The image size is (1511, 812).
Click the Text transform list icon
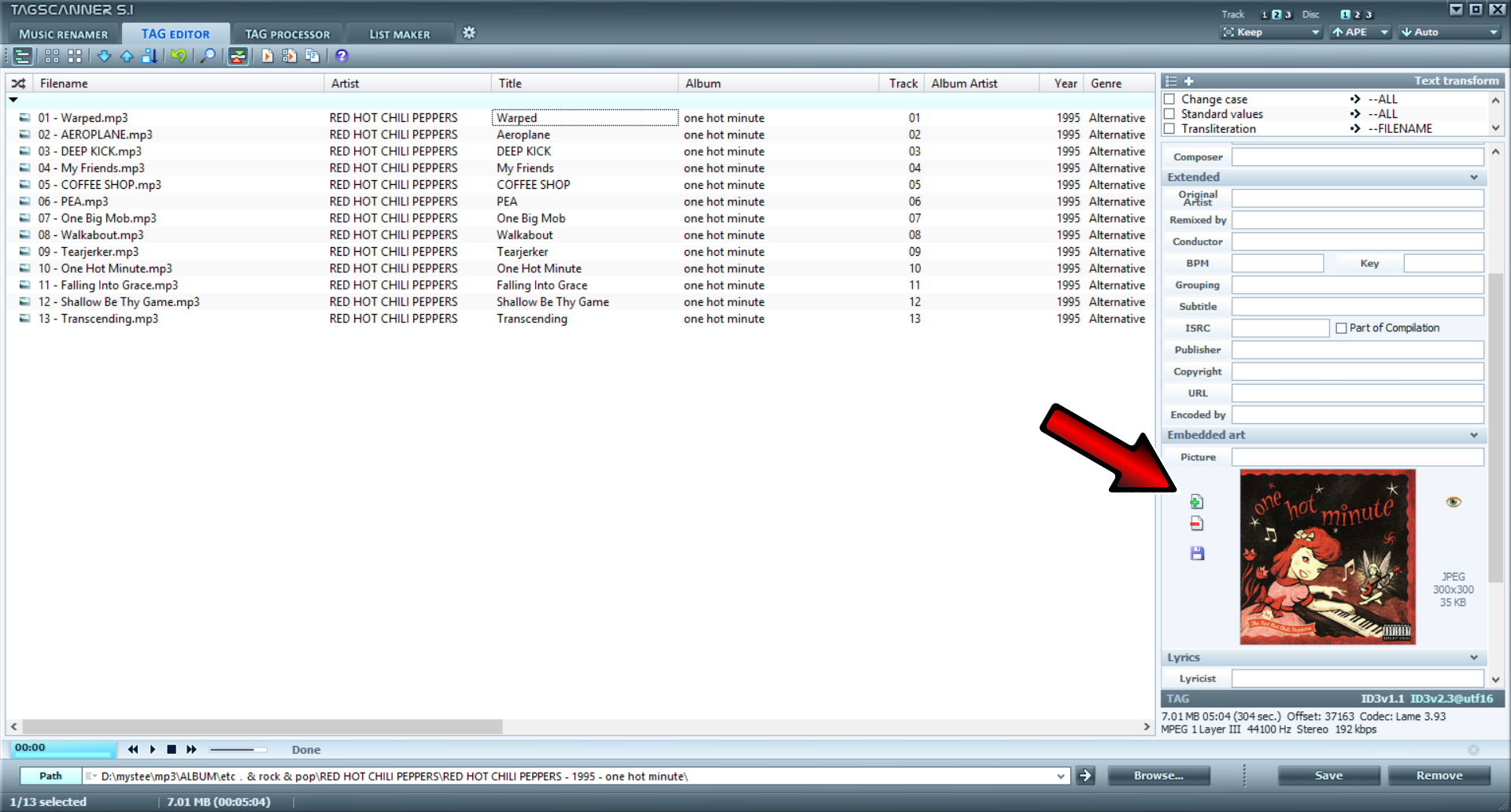1171,81
